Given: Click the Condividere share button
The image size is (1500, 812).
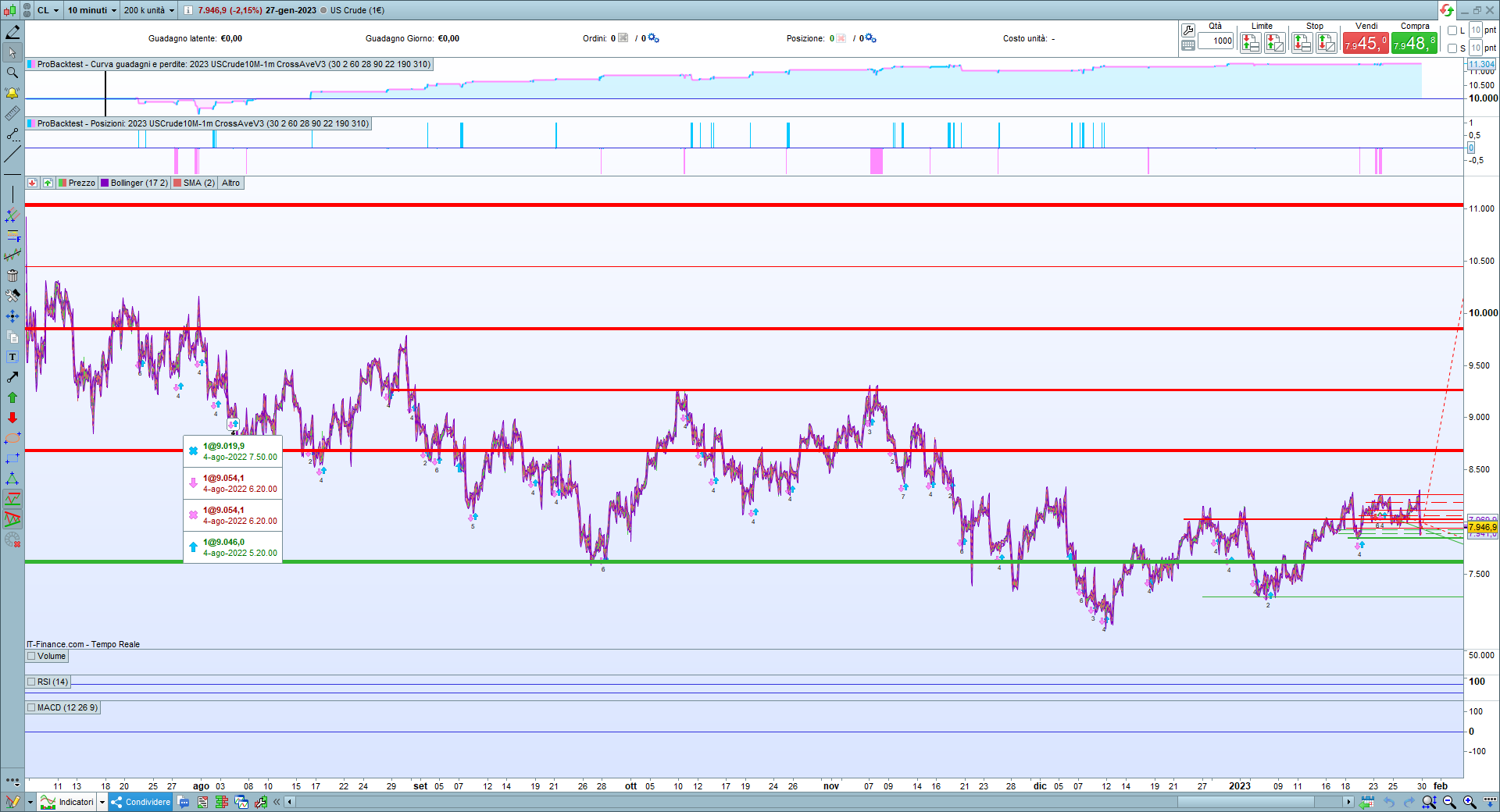Looking at the screenshot, I should tap(140, 802).
